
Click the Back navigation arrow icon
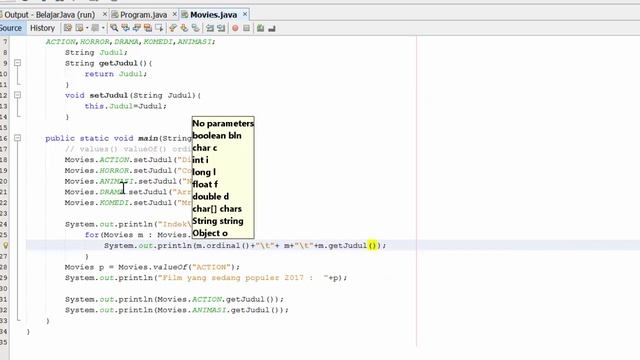click(x=80, y=28)
